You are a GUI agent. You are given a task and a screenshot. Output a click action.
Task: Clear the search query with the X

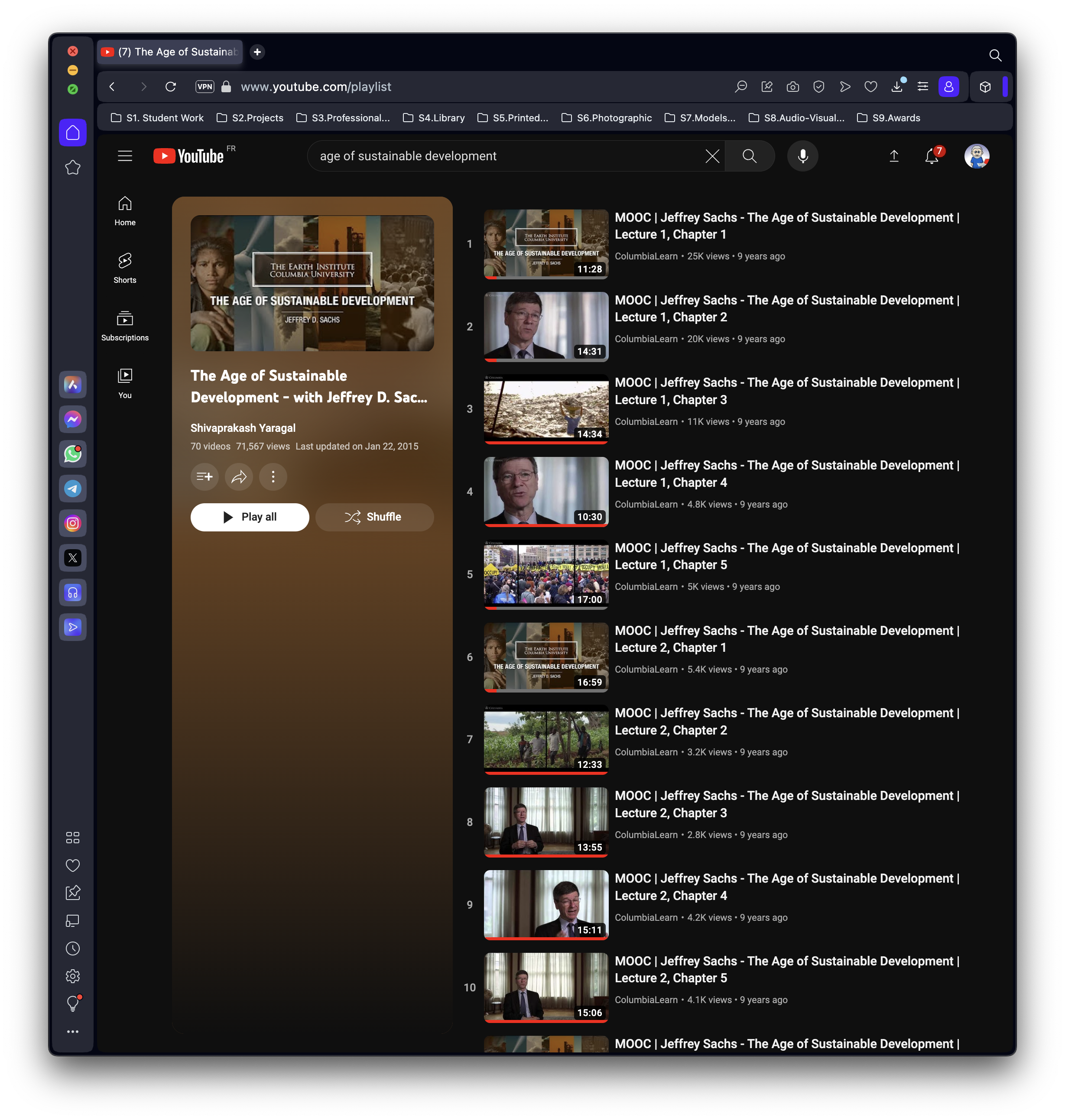click(712, 156)
